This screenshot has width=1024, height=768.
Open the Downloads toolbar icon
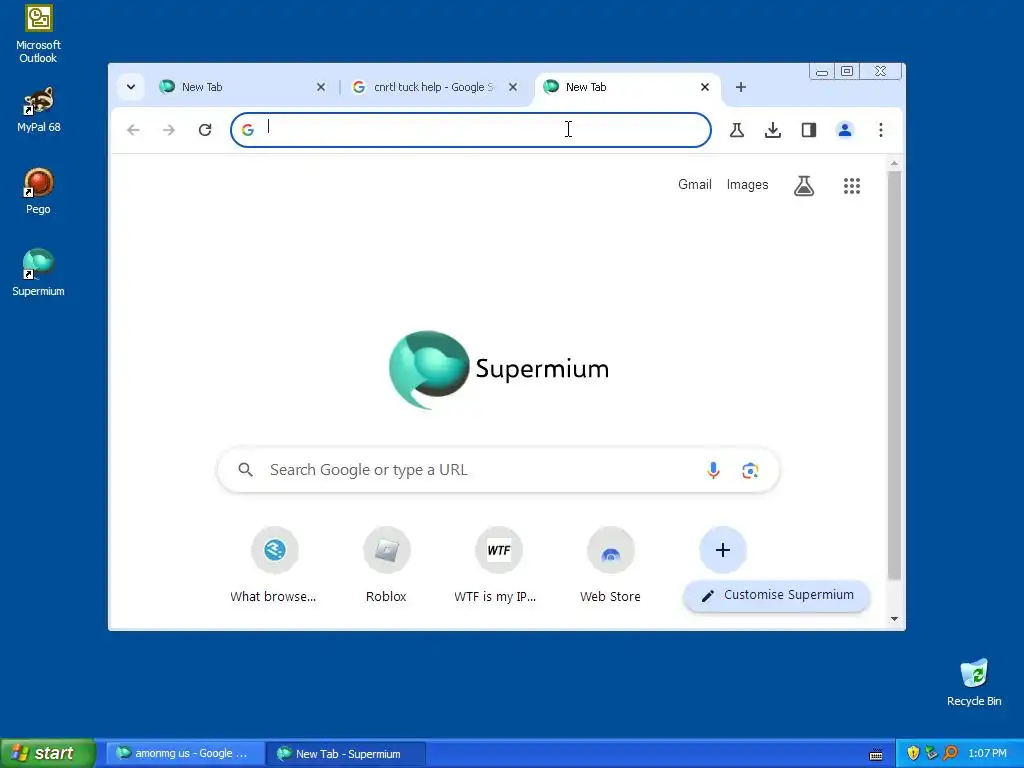[x=773, y=130]
